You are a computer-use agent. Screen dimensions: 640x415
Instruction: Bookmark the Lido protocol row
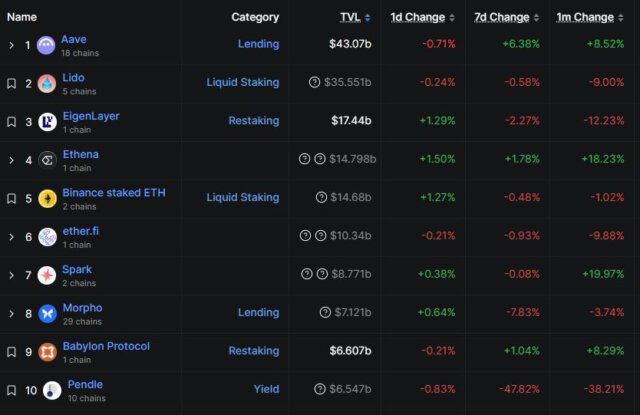11,84
